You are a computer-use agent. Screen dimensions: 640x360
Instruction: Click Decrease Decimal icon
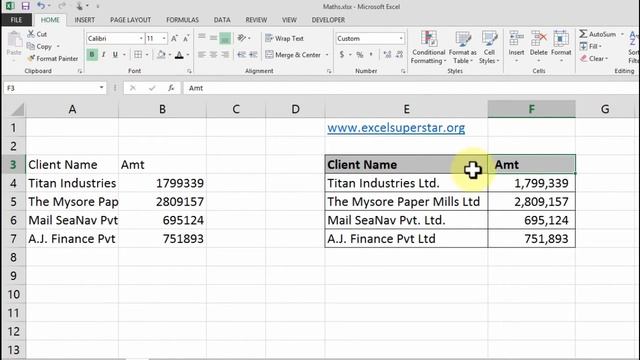(x=399, y=54)
